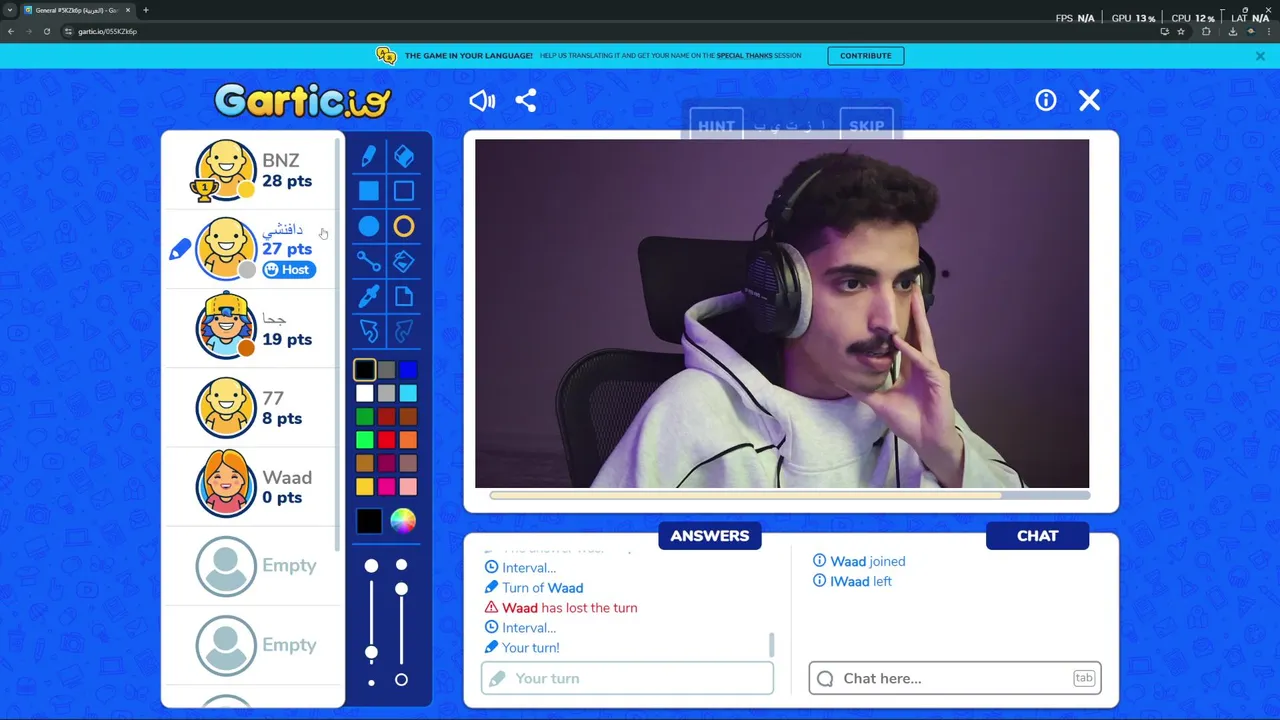
Task: Select the outlined circle tool
Action: coord(404,226)
